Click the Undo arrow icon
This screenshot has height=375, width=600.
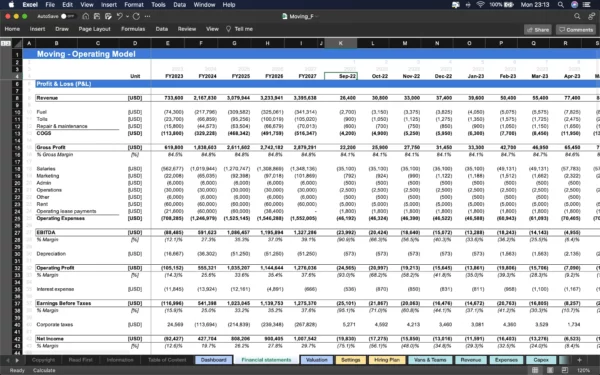(x=120, y=16)
